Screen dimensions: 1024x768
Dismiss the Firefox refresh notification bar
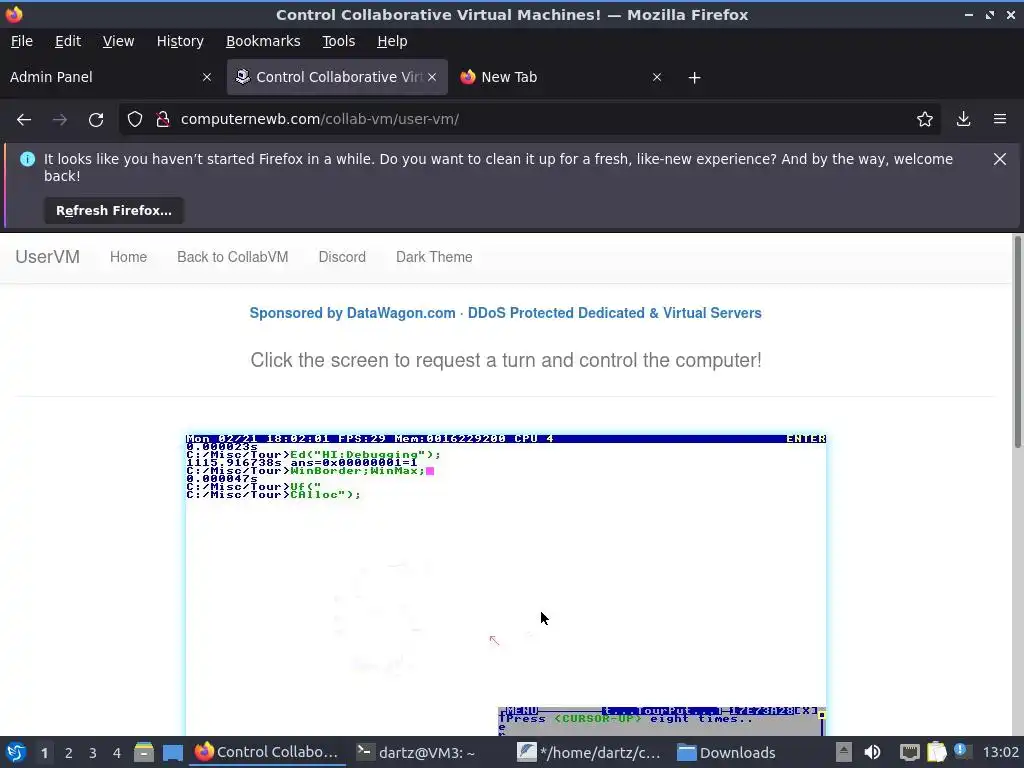(x=999, y=159)
